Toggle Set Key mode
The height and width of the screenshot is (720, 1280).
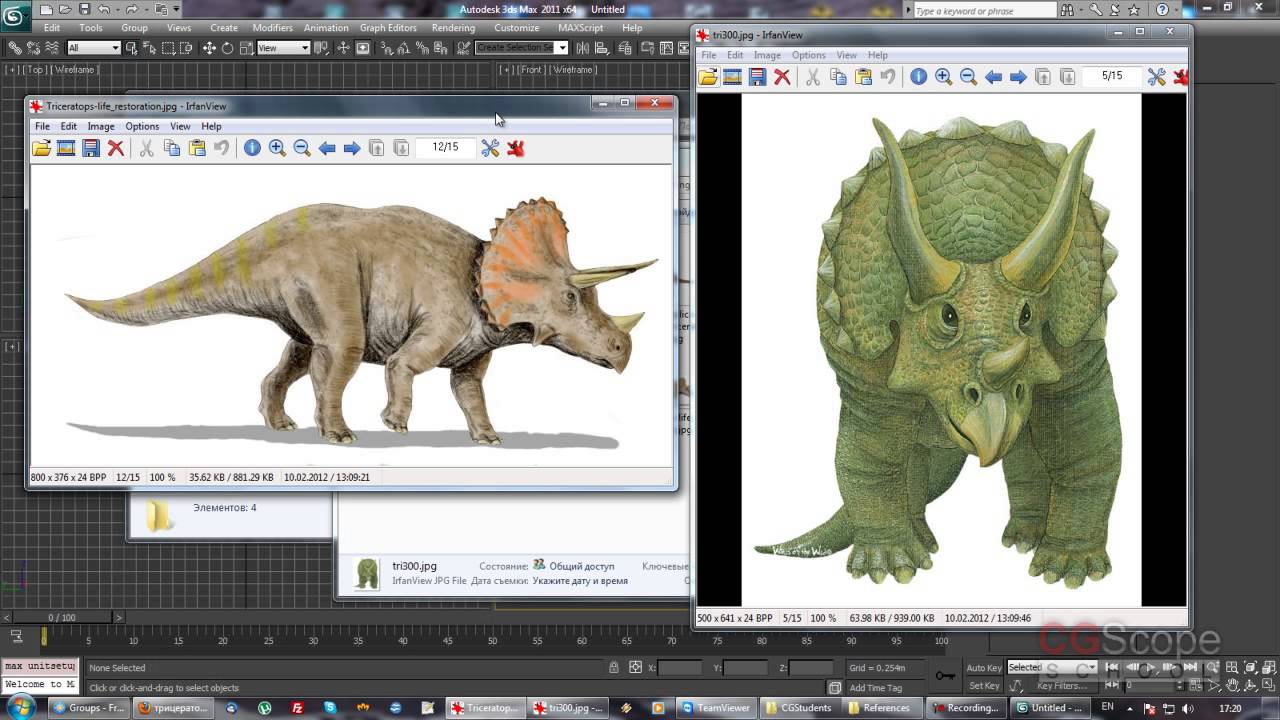[984, 686]
